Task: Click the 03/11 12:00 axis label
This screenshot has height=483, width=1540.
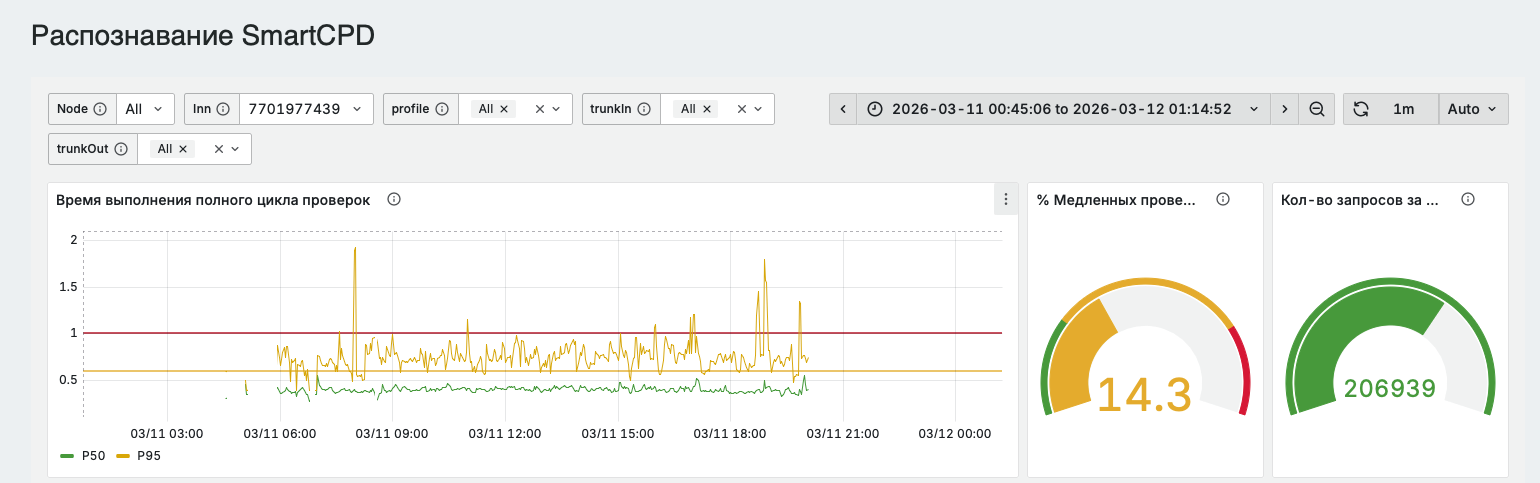Action: (x=505, y=434)
